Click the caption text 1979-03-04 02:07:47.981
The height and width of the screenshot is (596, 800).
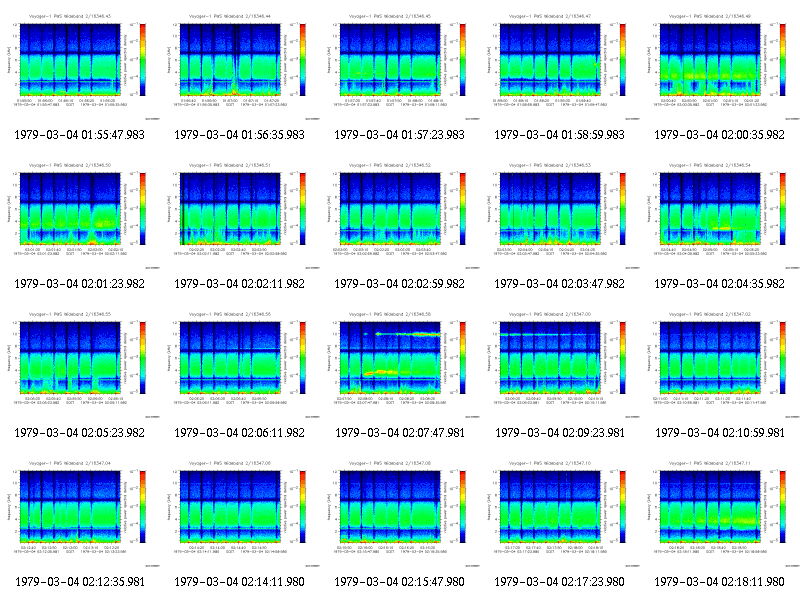click(399, 433)
